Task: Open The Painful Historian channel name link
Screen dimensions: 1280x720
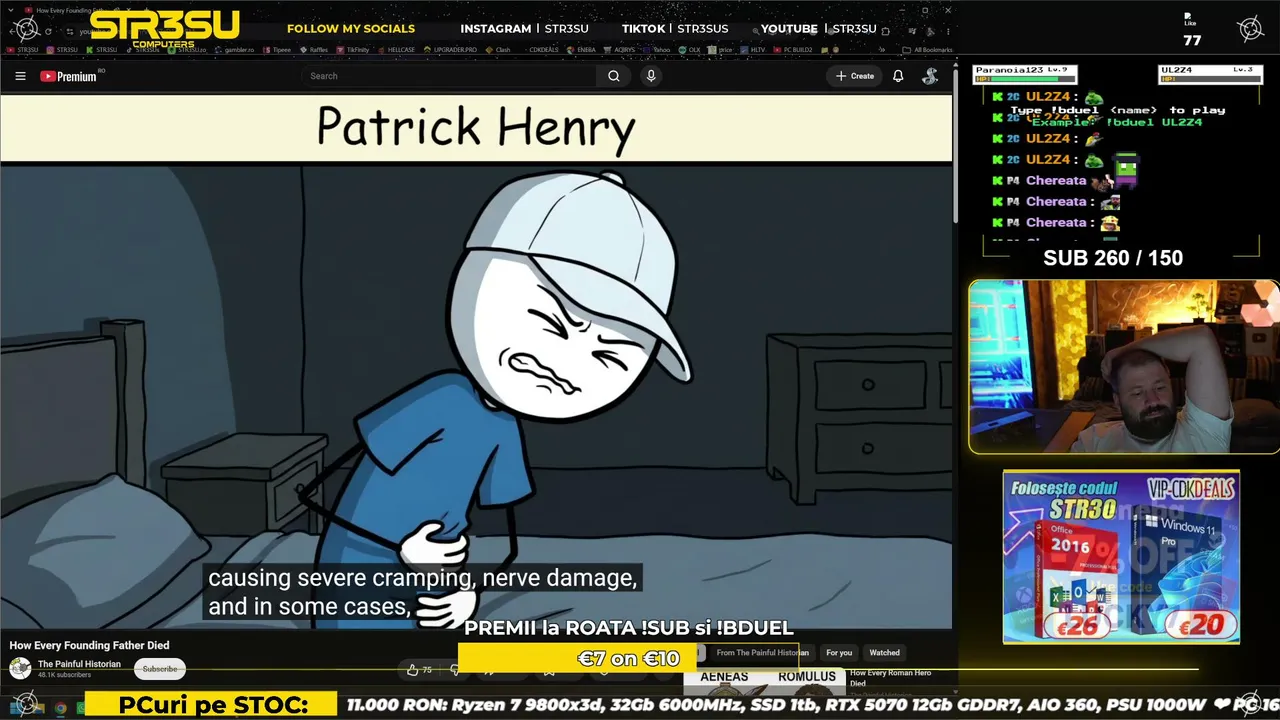Action: tap(79, 664)
